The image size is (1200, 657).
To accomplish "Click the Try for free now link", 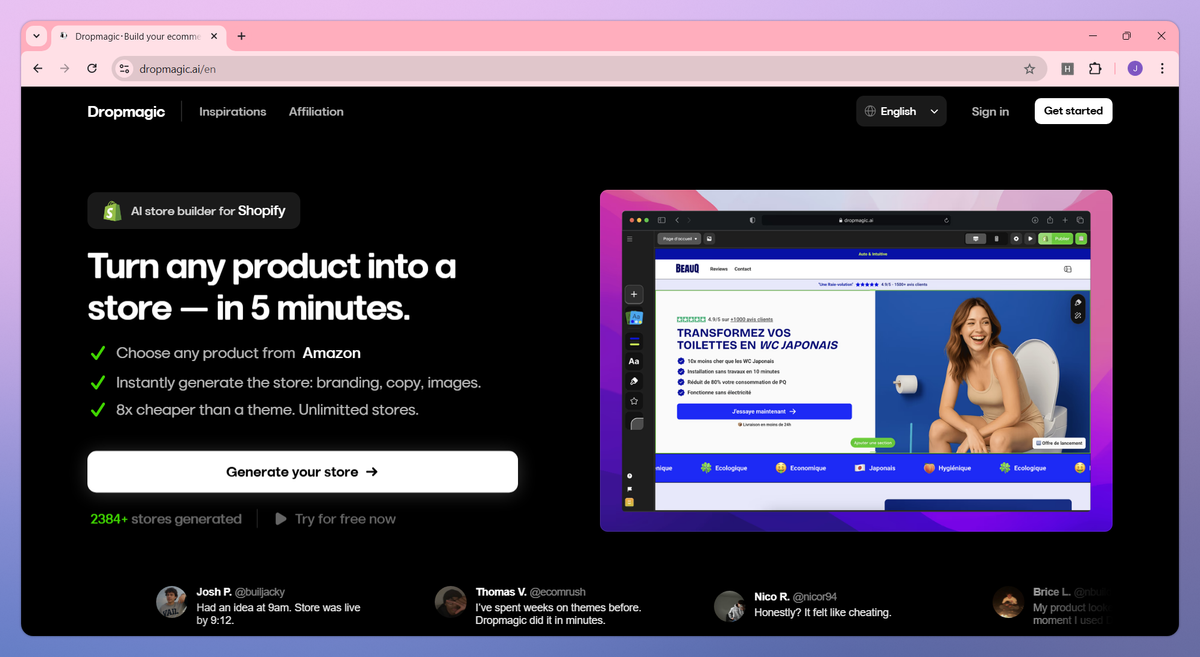I will coord(345,519).
